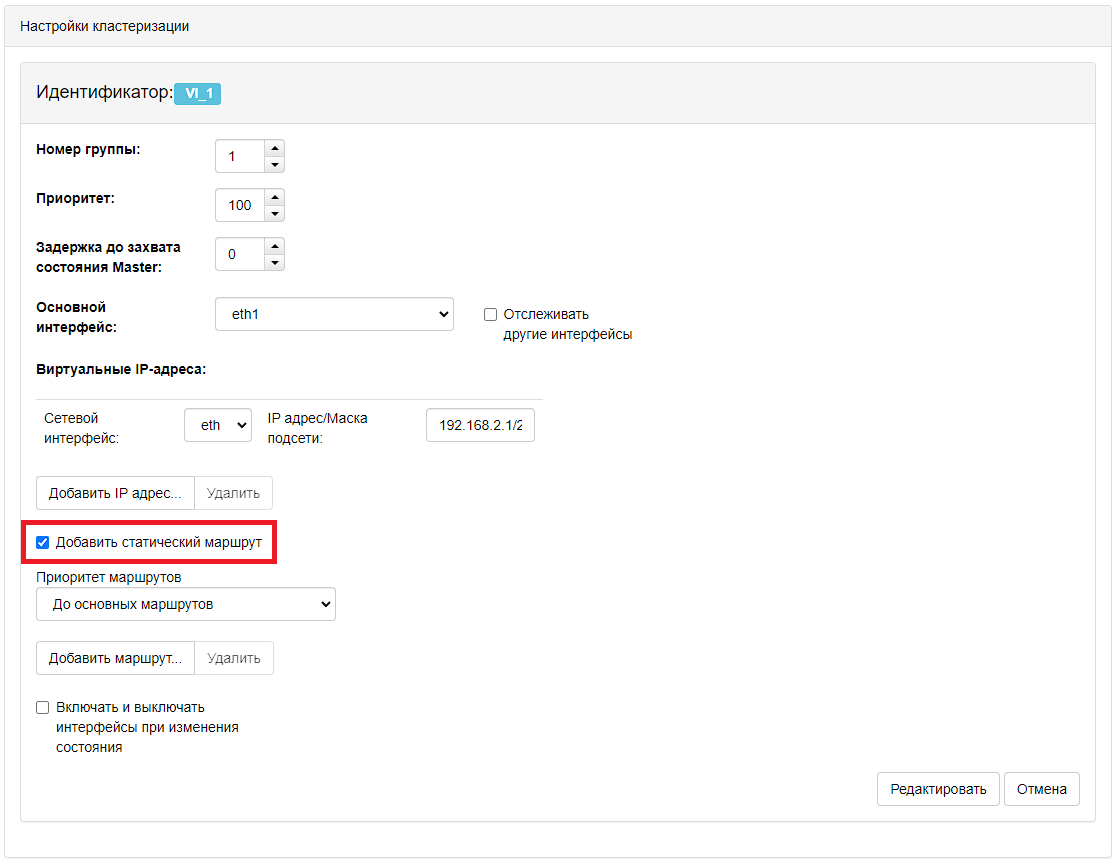
Task: Click the Добавить IP адрес button
Action: click(x=115, y=493)
